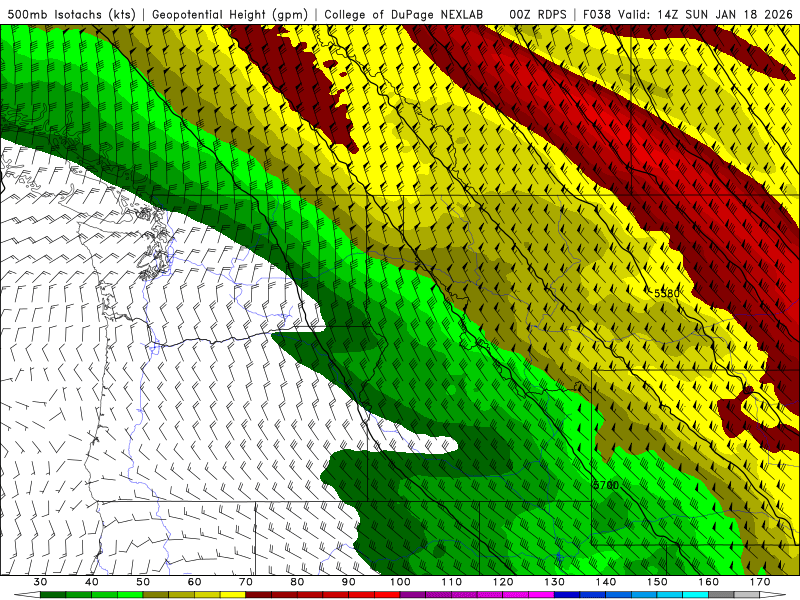Screen dimensions: 800x600
Task: Select the dark blue legend swatch at 130
Action: point(567,595)
